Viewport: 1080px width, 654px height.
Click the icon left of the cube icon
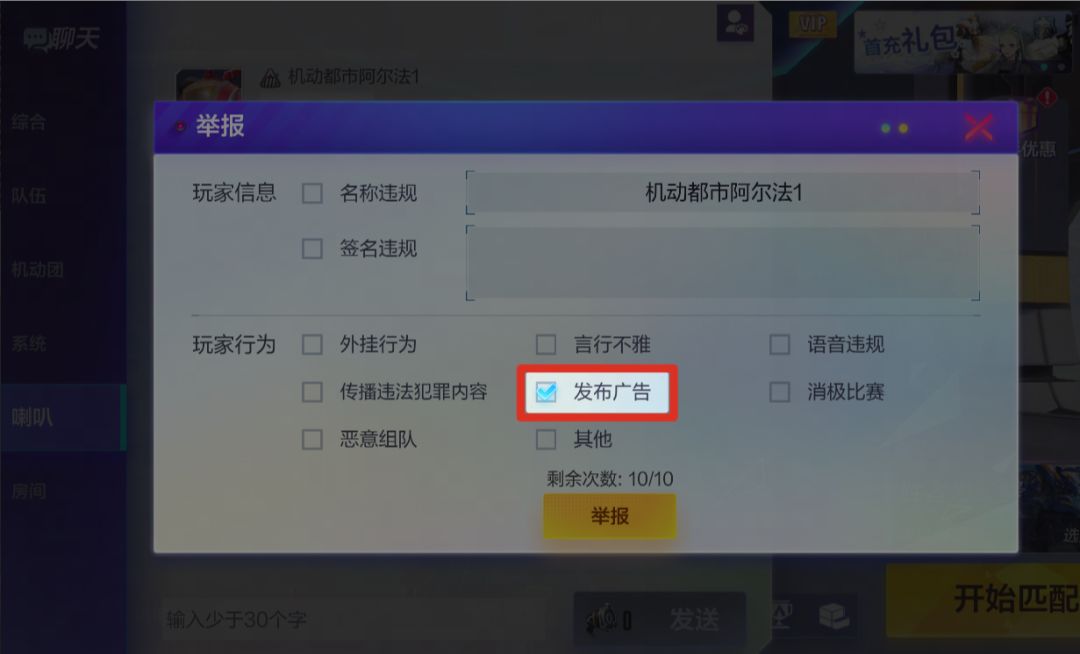click(x=782, y=615)
